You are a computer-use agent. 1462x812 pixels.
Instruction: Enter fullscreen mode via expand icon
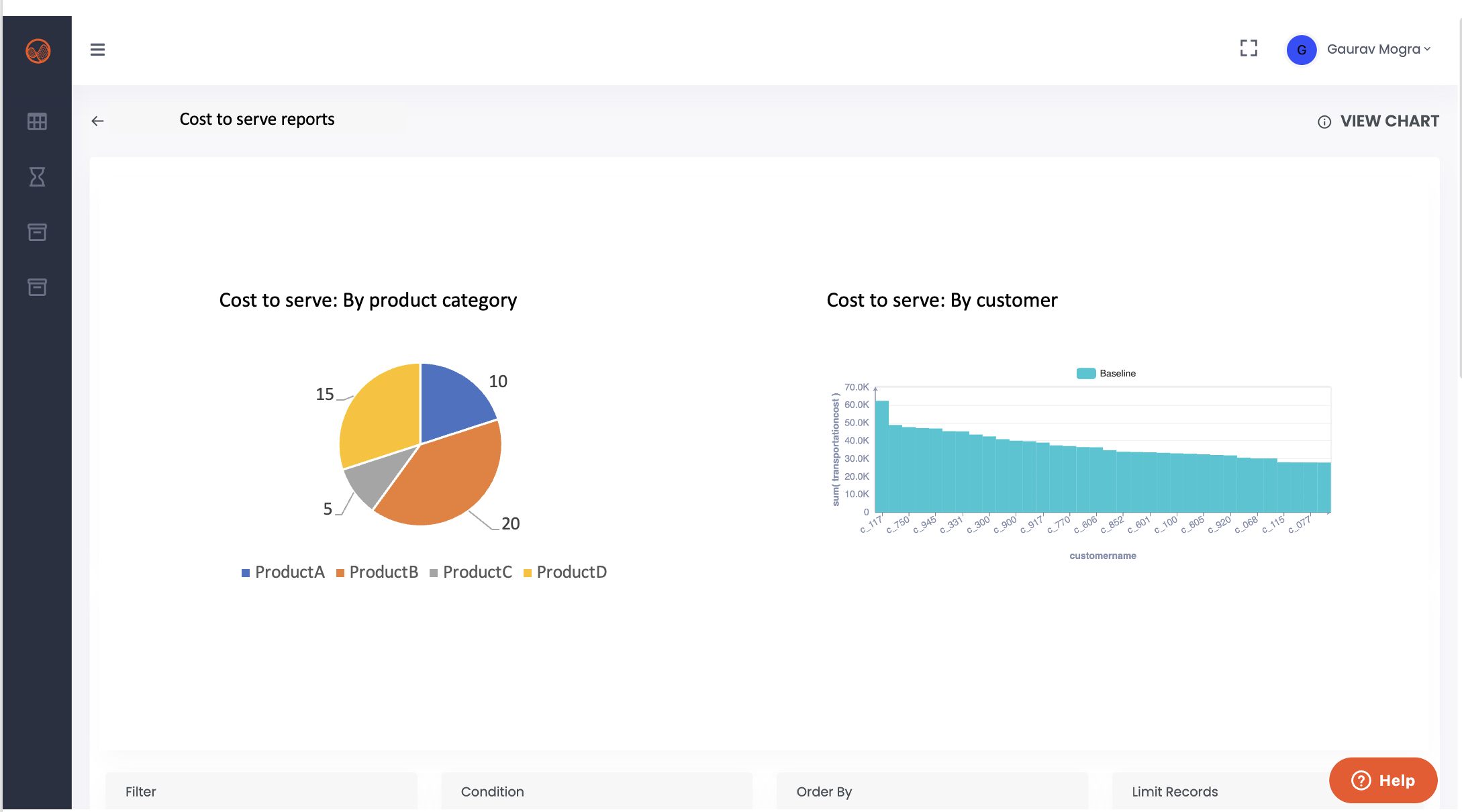click(x=1249, y=48)
